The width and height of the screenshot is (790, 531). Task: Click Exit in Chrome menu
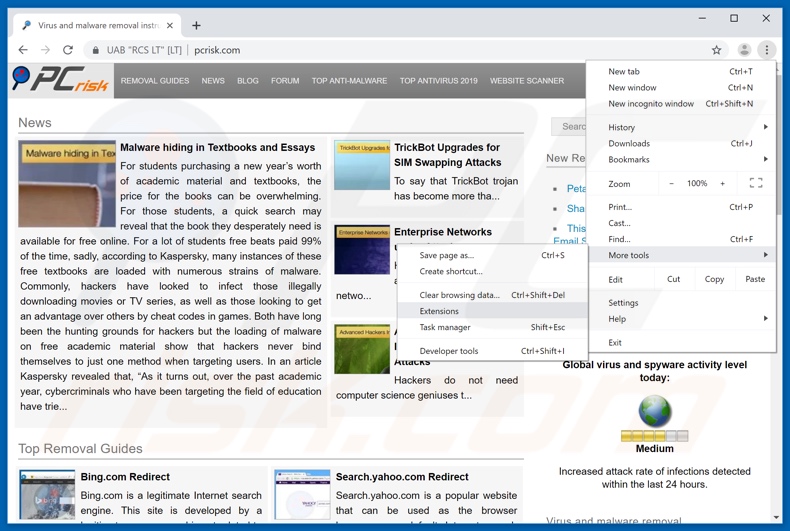[x=681, y=343]
